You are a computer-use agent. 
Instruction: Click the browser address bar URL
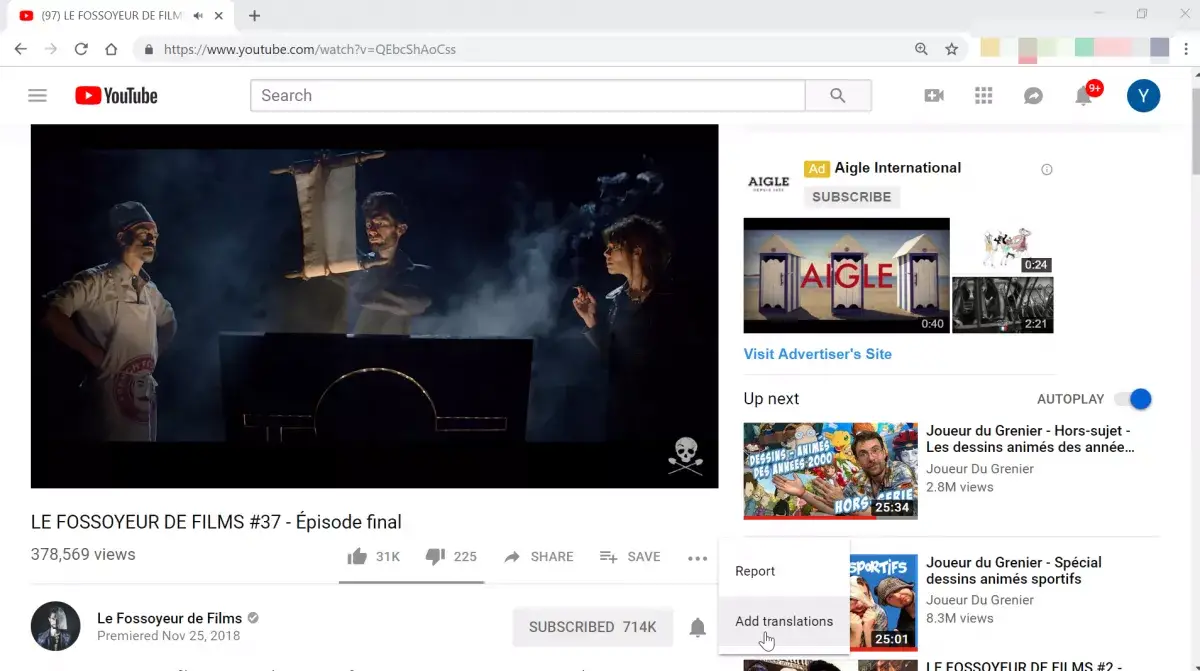coord(310,49)
